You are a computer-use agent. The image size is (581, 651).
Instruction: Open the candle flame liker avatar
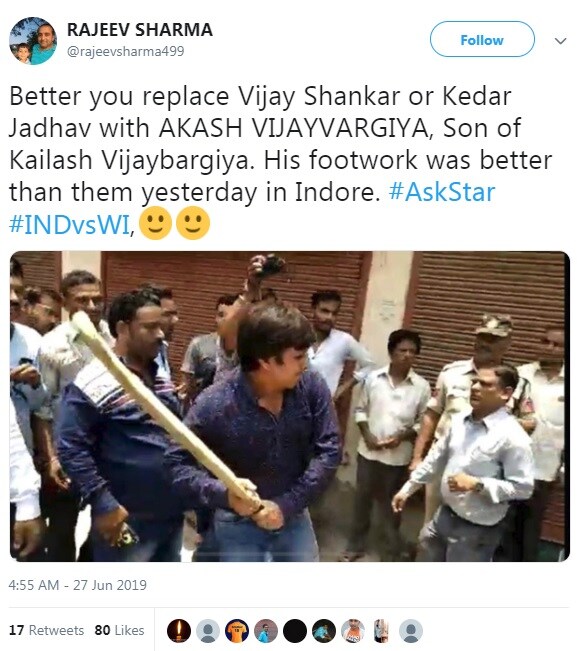pos(179,631)
